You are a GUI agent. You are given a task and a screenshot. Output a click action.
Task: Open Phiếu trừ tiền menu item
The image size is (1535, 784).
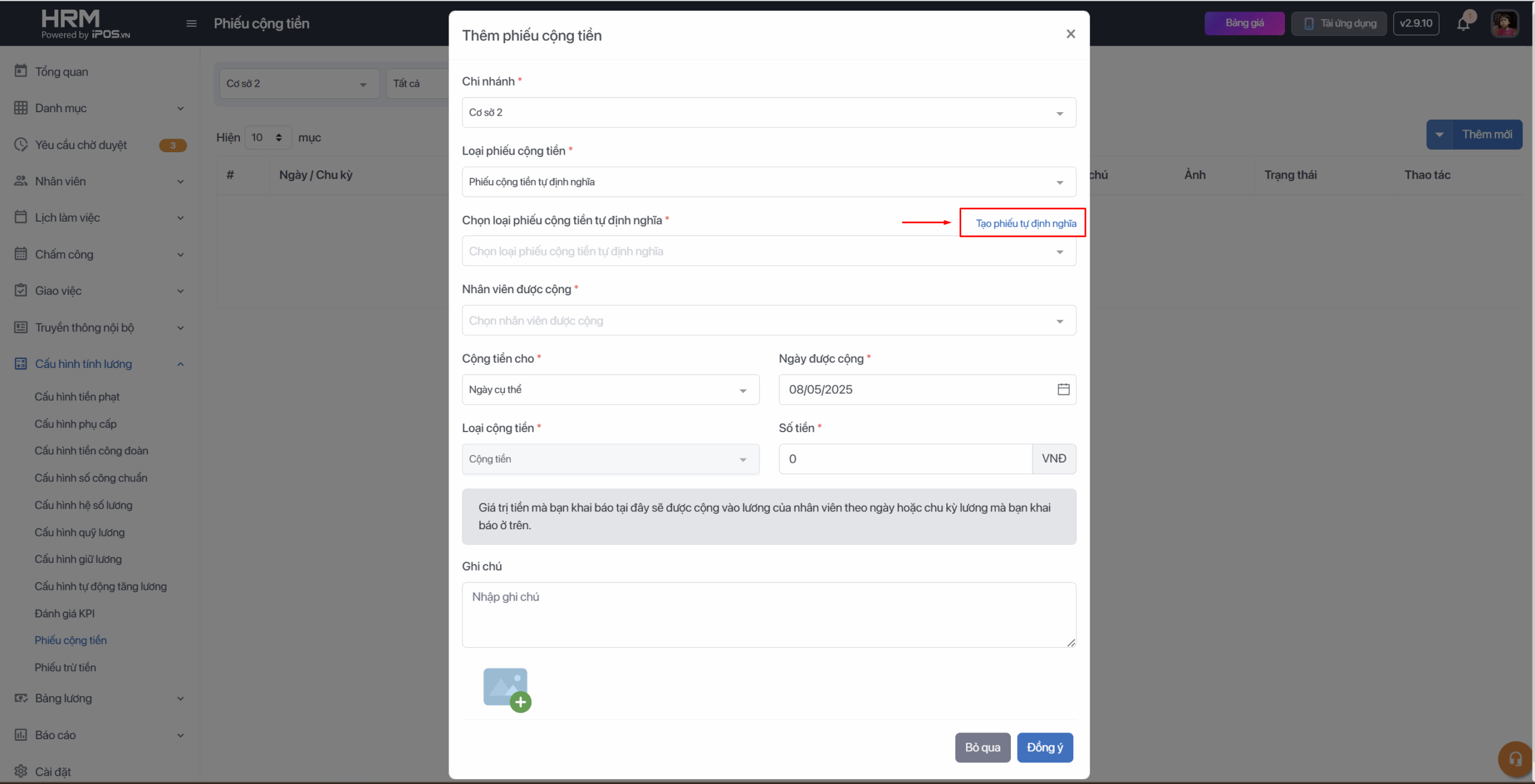[x=65, y=667]
